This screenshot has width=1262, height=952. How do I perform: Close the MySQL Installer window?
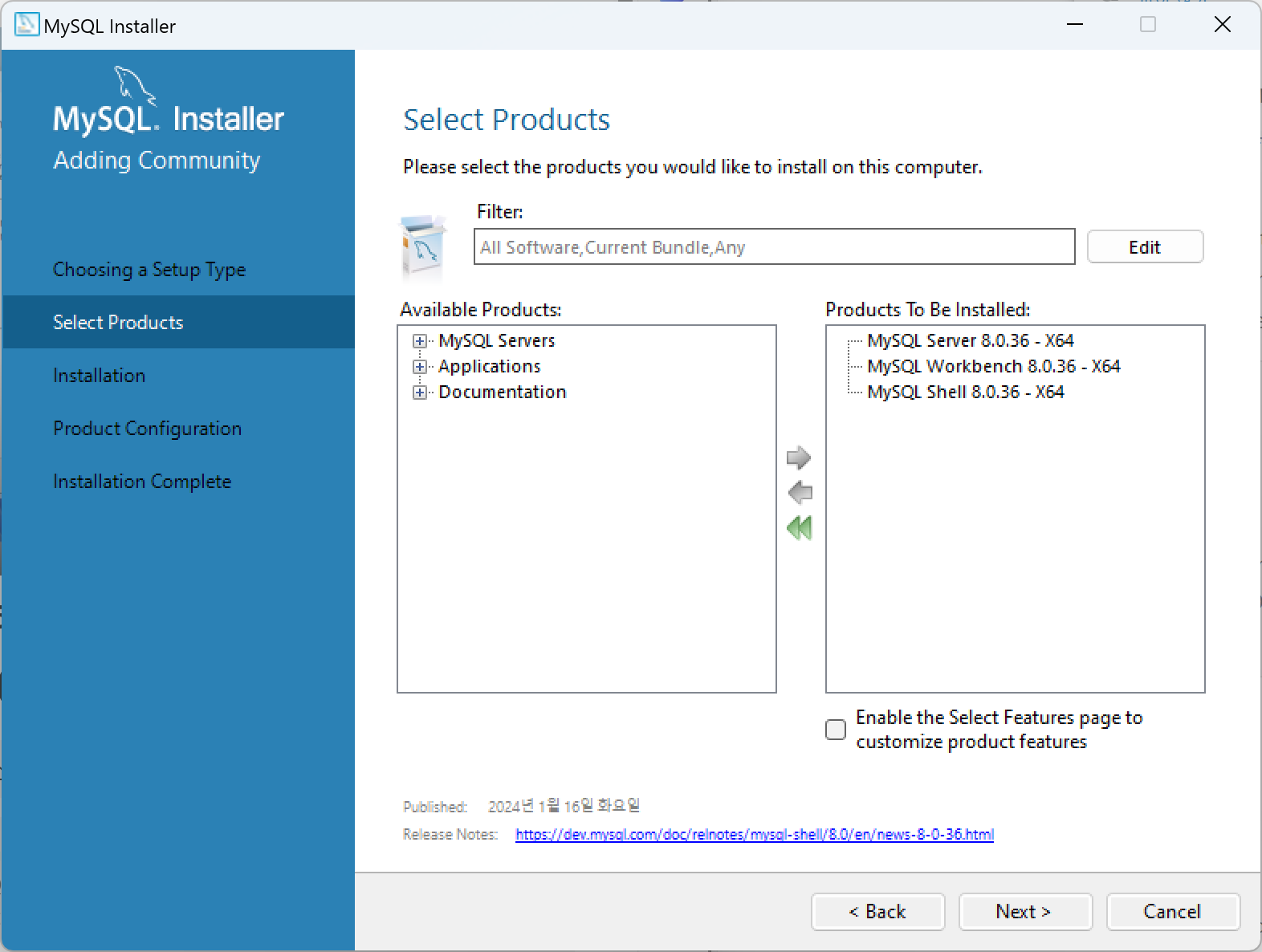coord(1223,25)
